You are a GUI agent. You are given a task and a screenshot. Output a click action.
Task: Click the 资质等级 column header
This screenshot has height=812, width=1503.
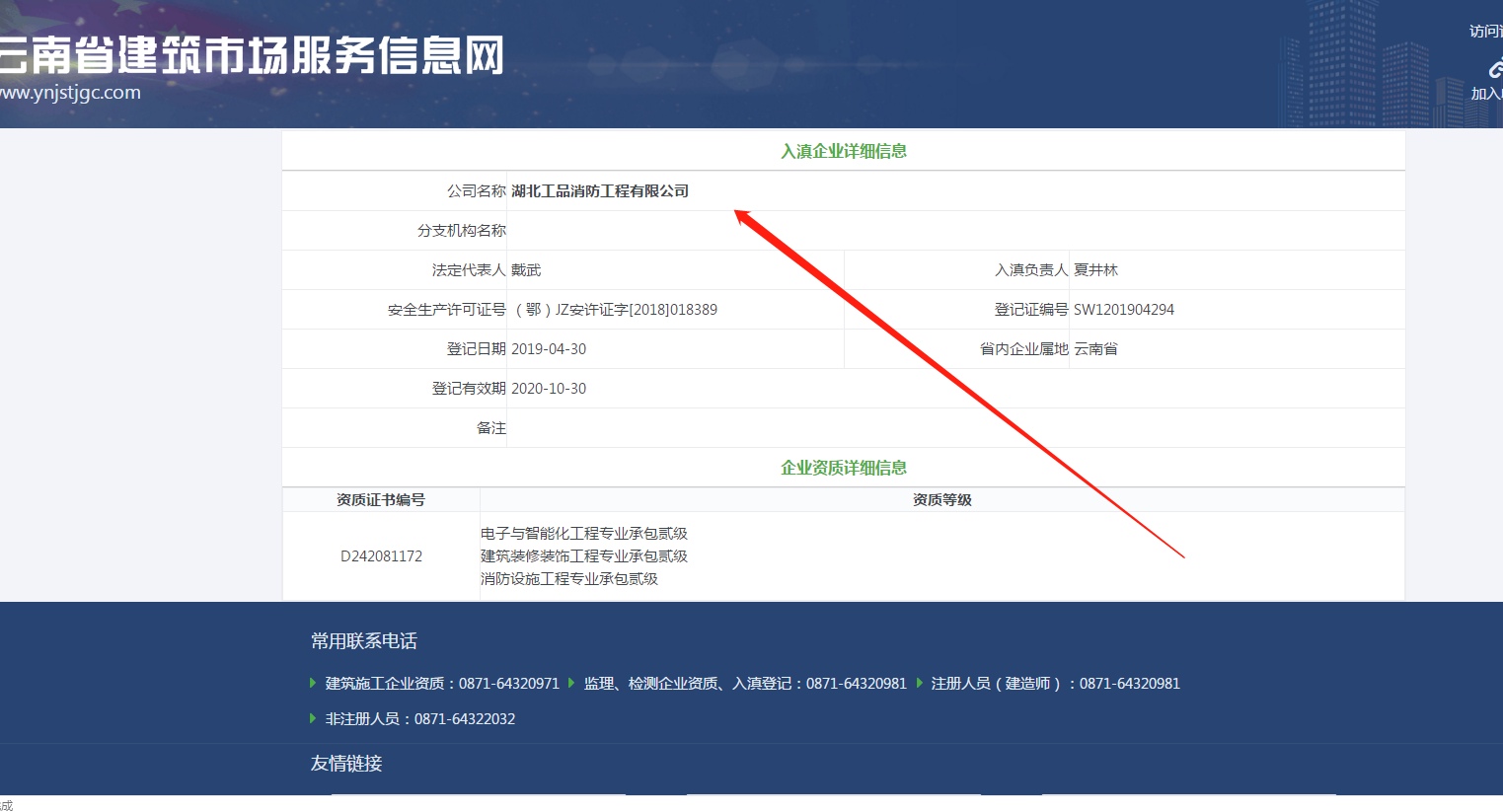(942, 500)
